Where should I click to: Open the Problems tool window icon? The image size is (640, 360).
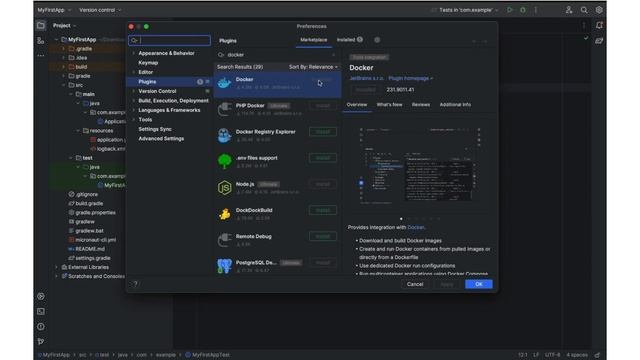(x=41, y=327)
